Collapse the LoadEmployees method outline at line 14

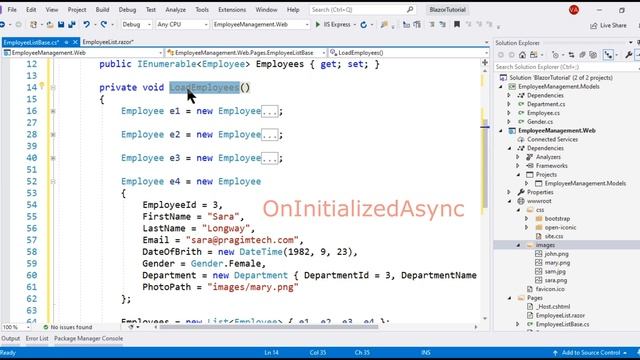tap(53, 87)
